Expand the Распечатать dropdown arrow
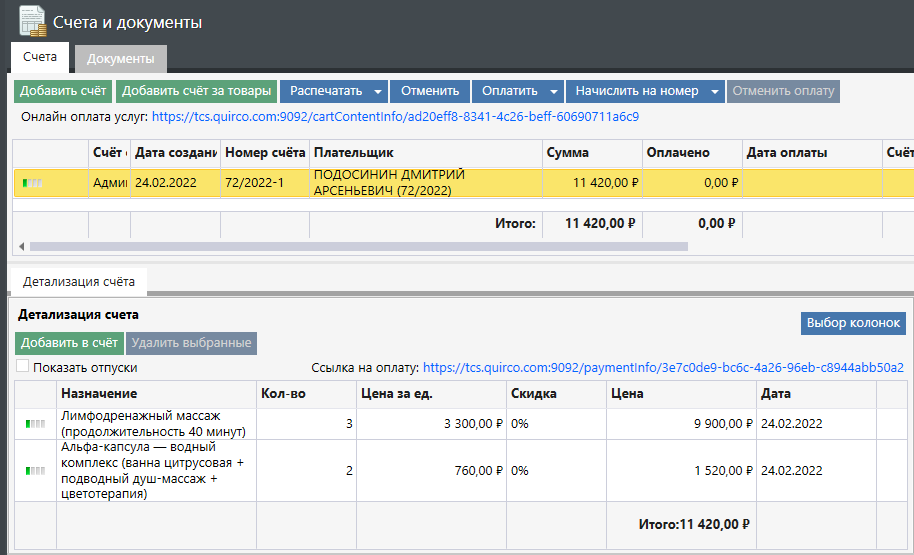Viewport: 914px width, 555px height. coord(377,91)
